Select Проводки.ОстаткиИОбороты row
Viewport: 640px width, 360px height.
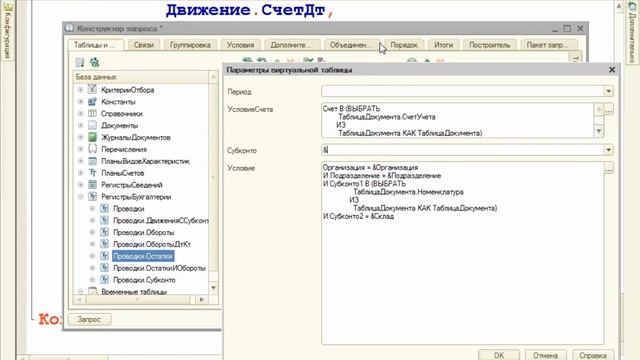[x=159, y=268]
